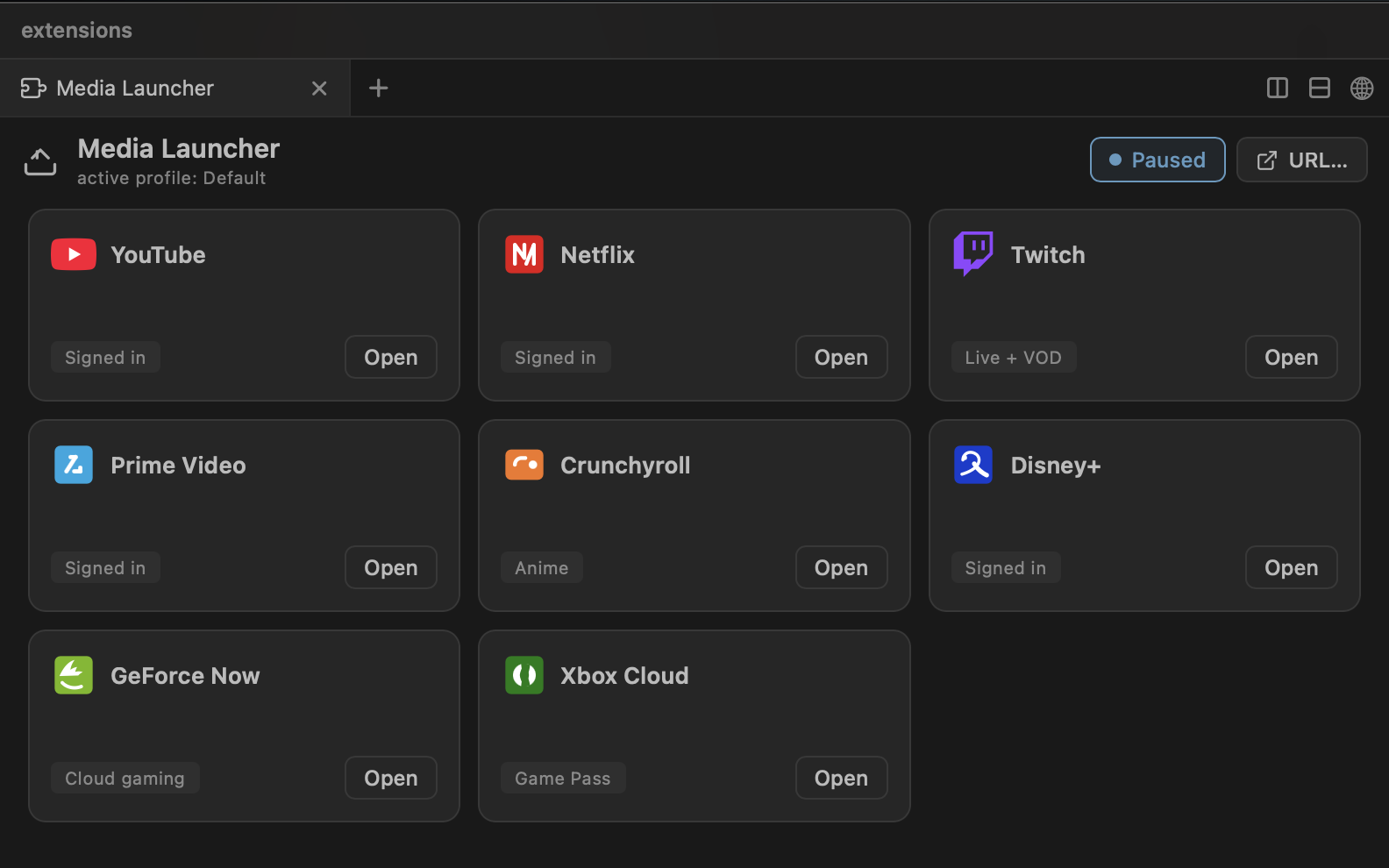
Task: Click the Live + VOD badge on Twitch
Action: (1013, 357)
